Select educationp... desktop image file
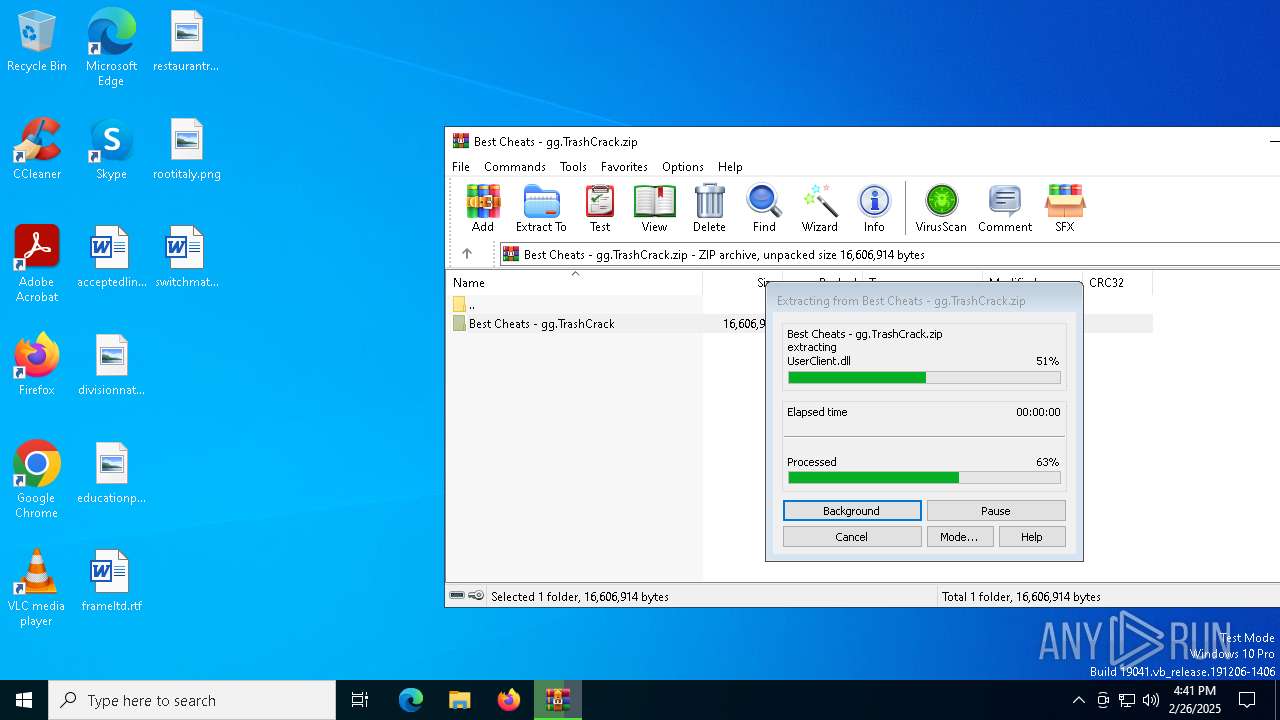Viewport: 1280px width, 720px height. pos(111,473)
